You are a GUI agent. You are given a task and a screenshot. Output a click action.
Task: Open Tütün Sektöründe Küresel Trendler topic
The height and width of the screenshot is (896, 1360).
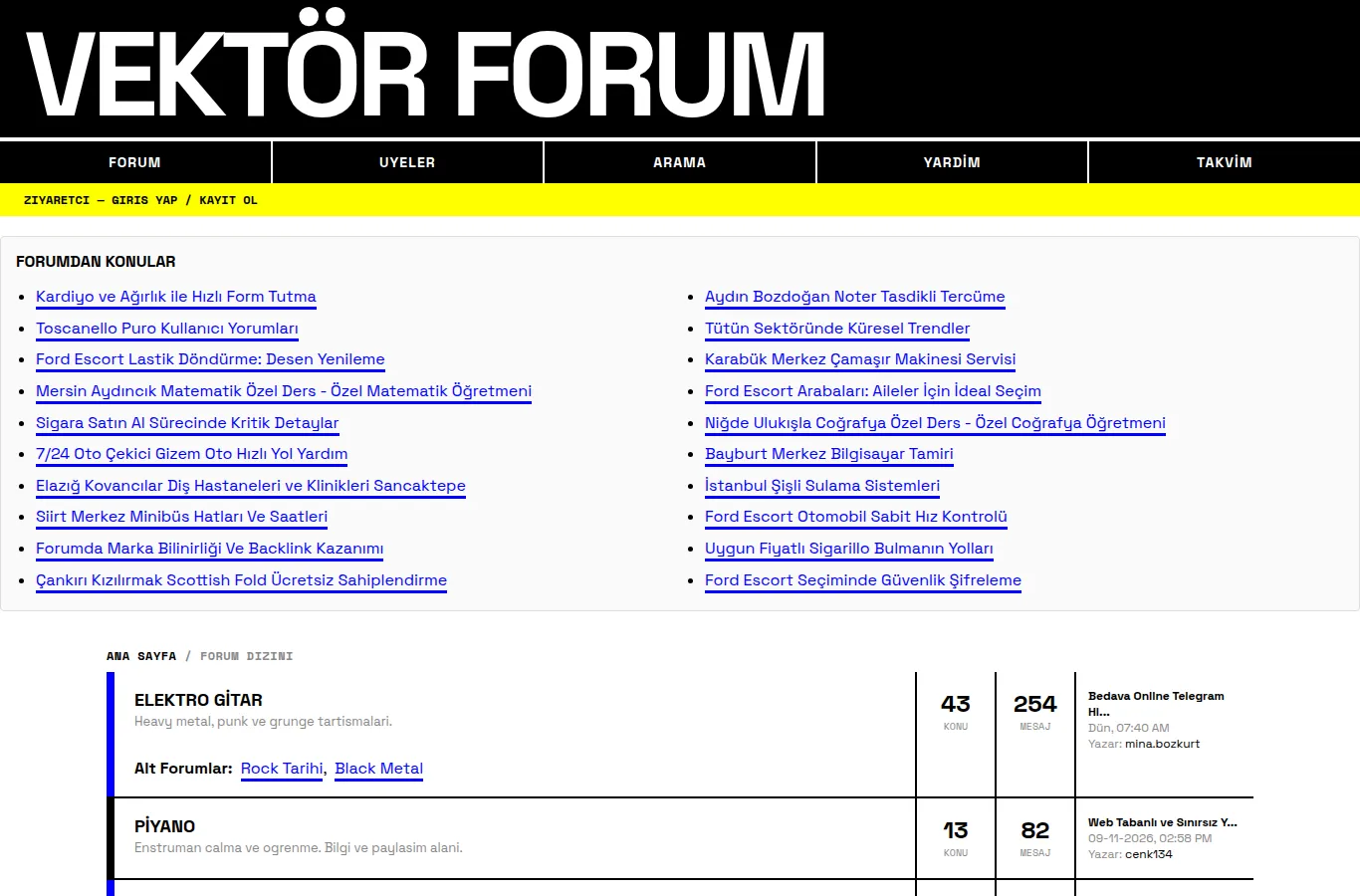837,329
